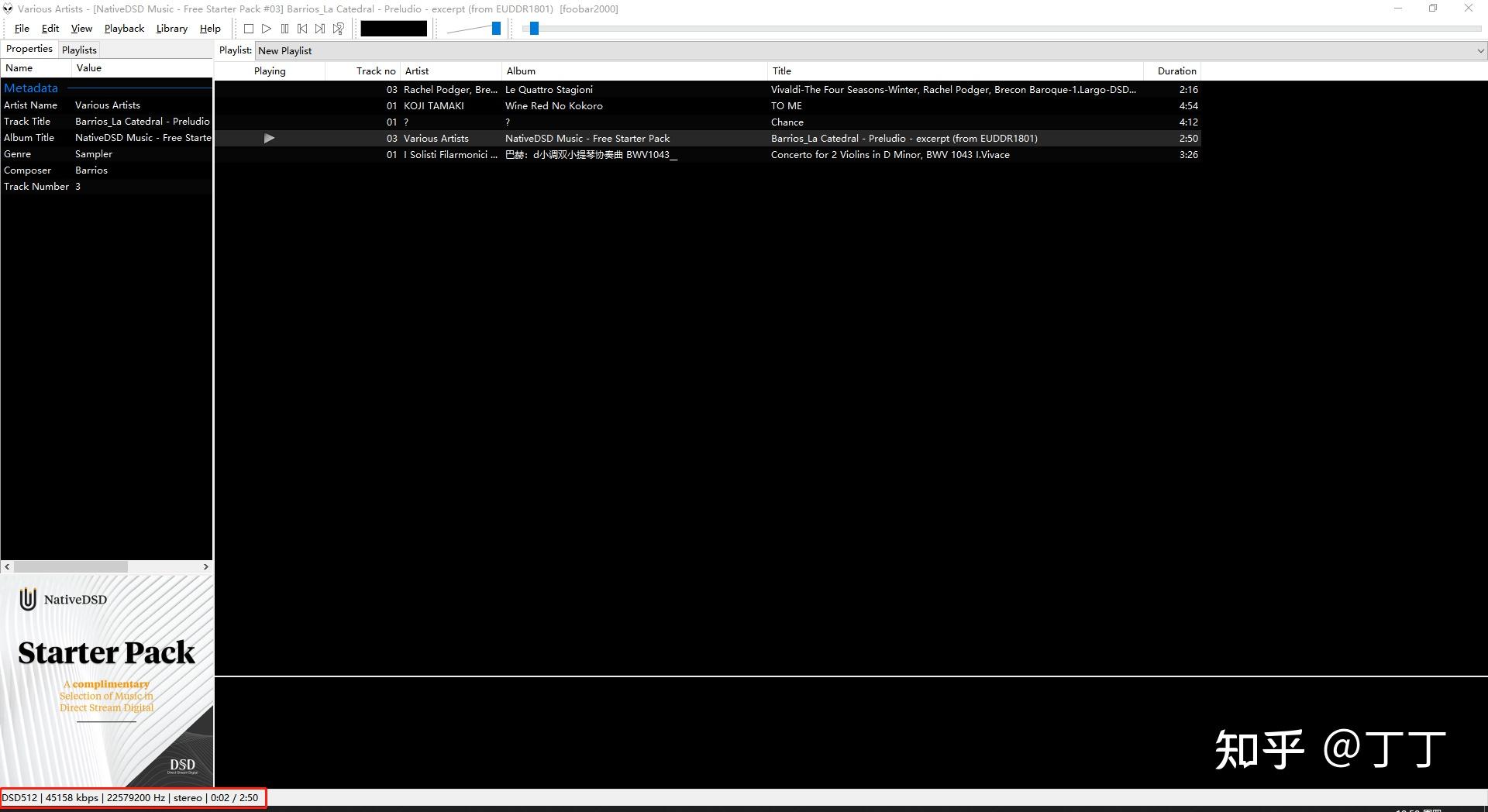Click the properties panel right scroll arrow
1488x812 pixels.
click(205, 566)
